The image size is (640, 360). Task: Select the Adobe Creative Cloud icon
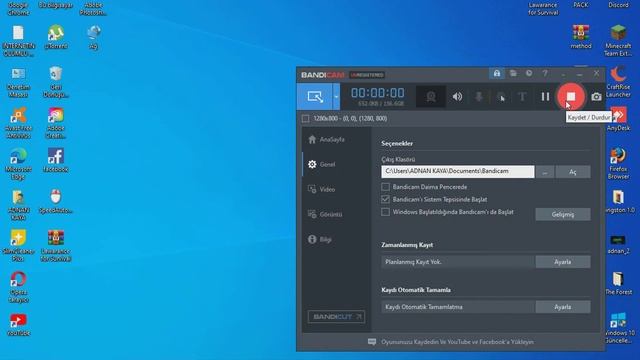(56, 123)
